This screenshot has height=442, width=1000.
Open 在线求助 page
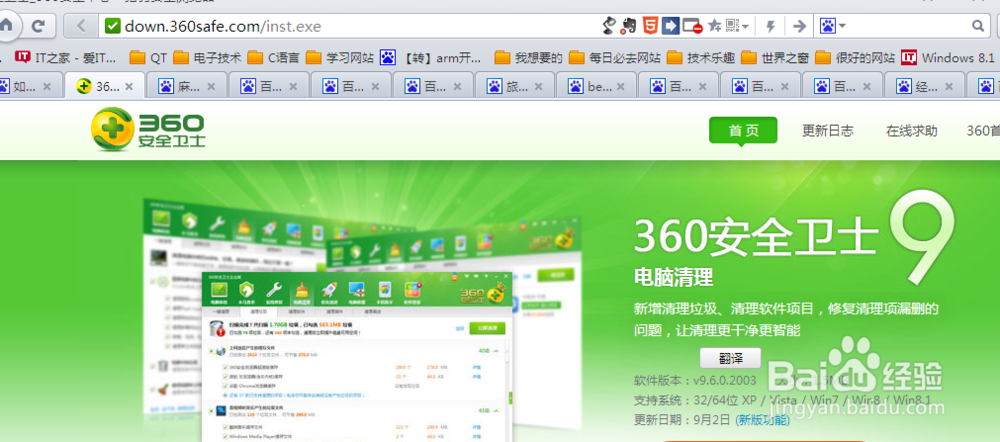911,131
